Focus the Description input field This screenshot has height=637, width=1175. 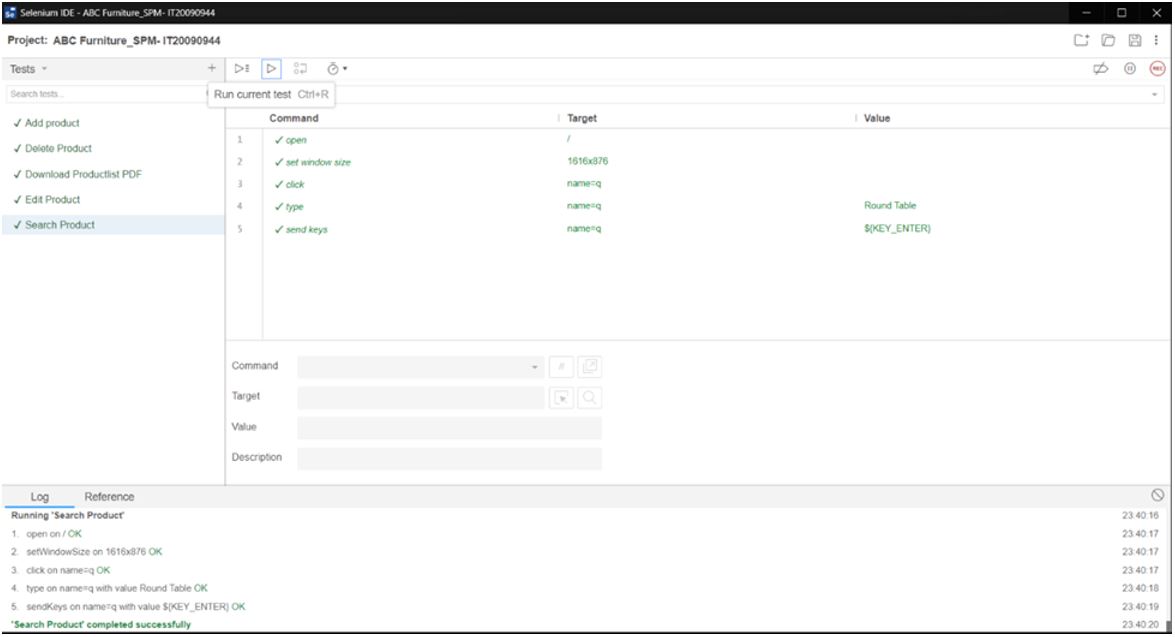[449, 459]
